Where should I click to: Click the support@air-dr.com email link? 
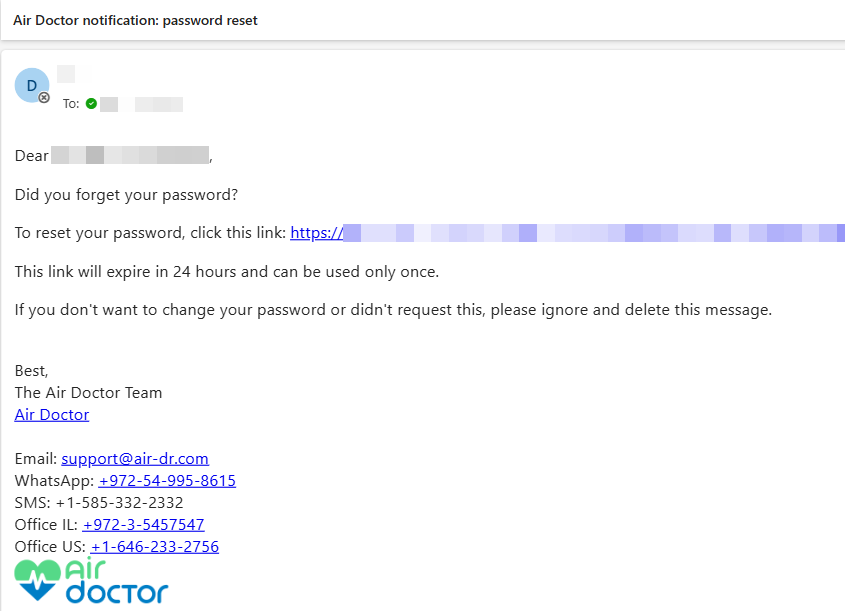[135, 459]
